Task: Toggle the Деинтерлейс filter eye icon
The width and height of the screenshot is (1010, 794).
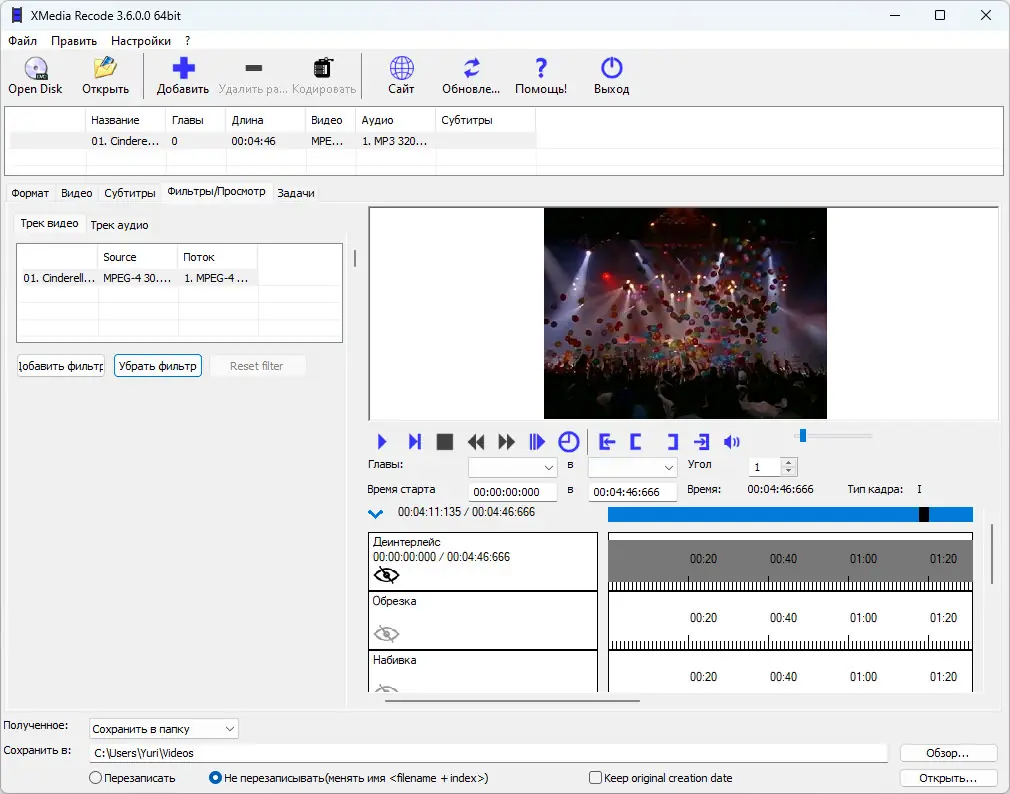Action: pos(386,575)
